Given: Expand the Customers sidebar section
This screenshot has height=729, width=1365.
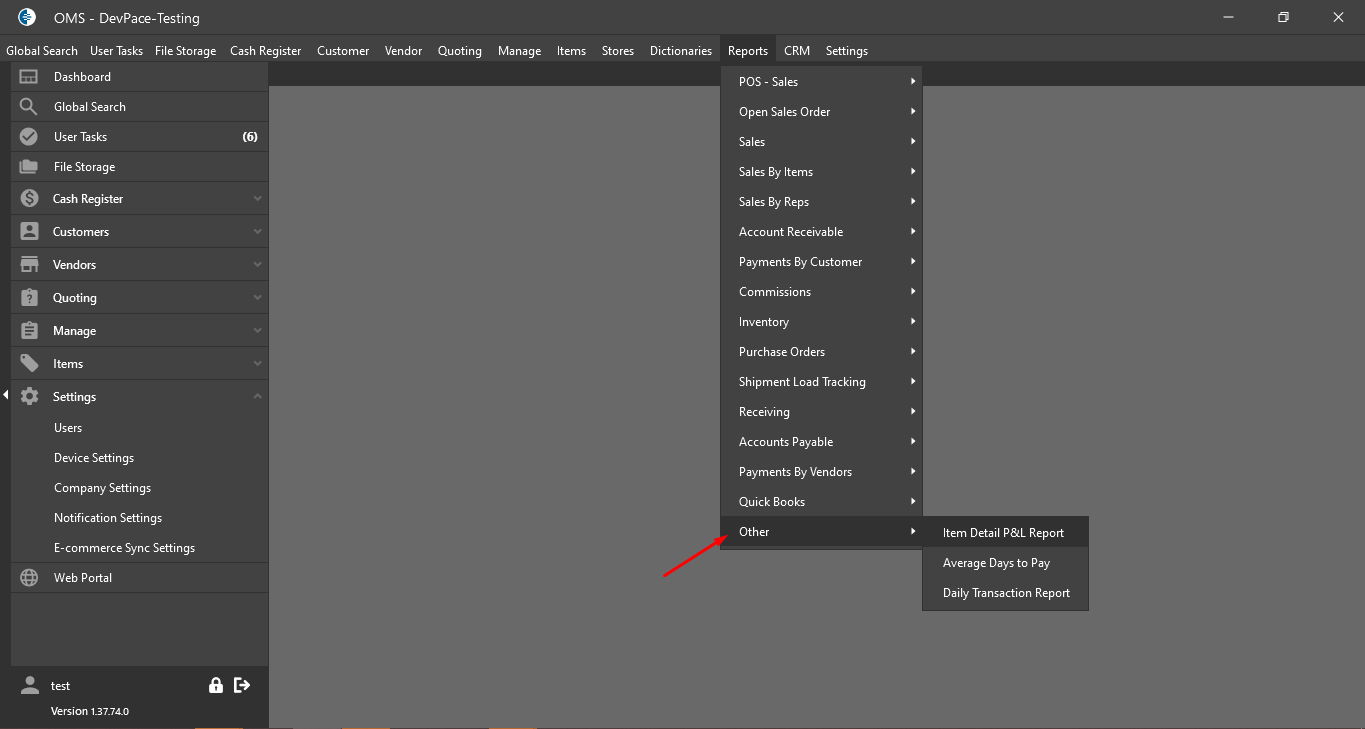Looking at the screenshot, I should (257, 232).
